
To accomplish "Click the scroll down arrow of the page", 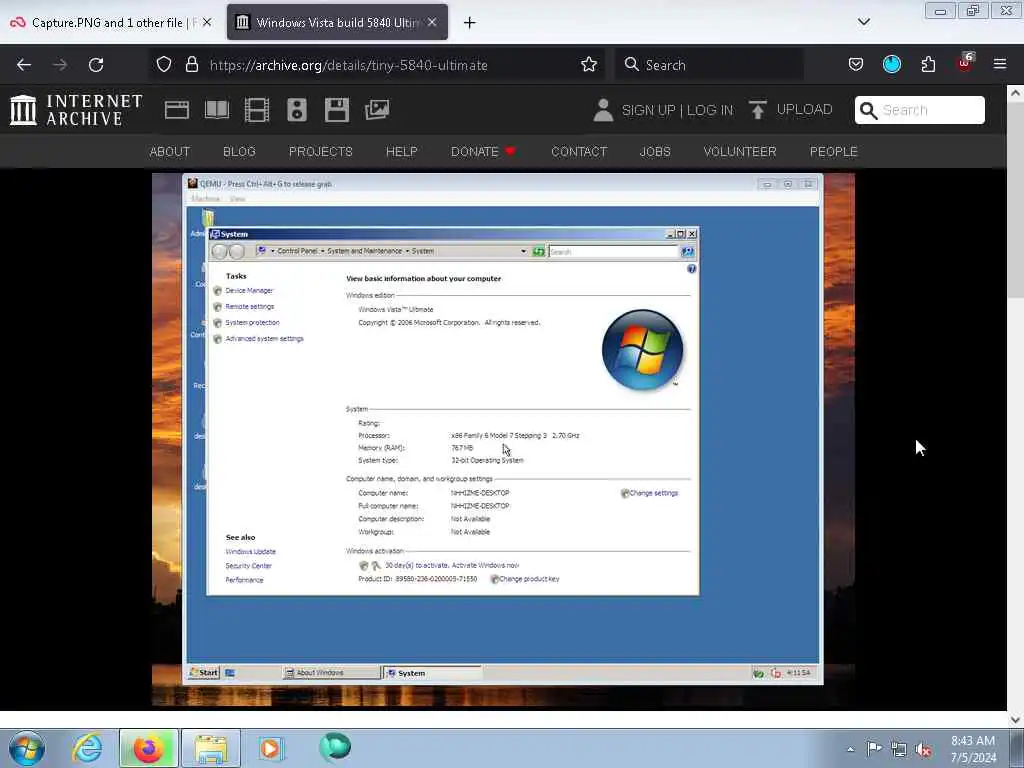I will (1015, 718).
